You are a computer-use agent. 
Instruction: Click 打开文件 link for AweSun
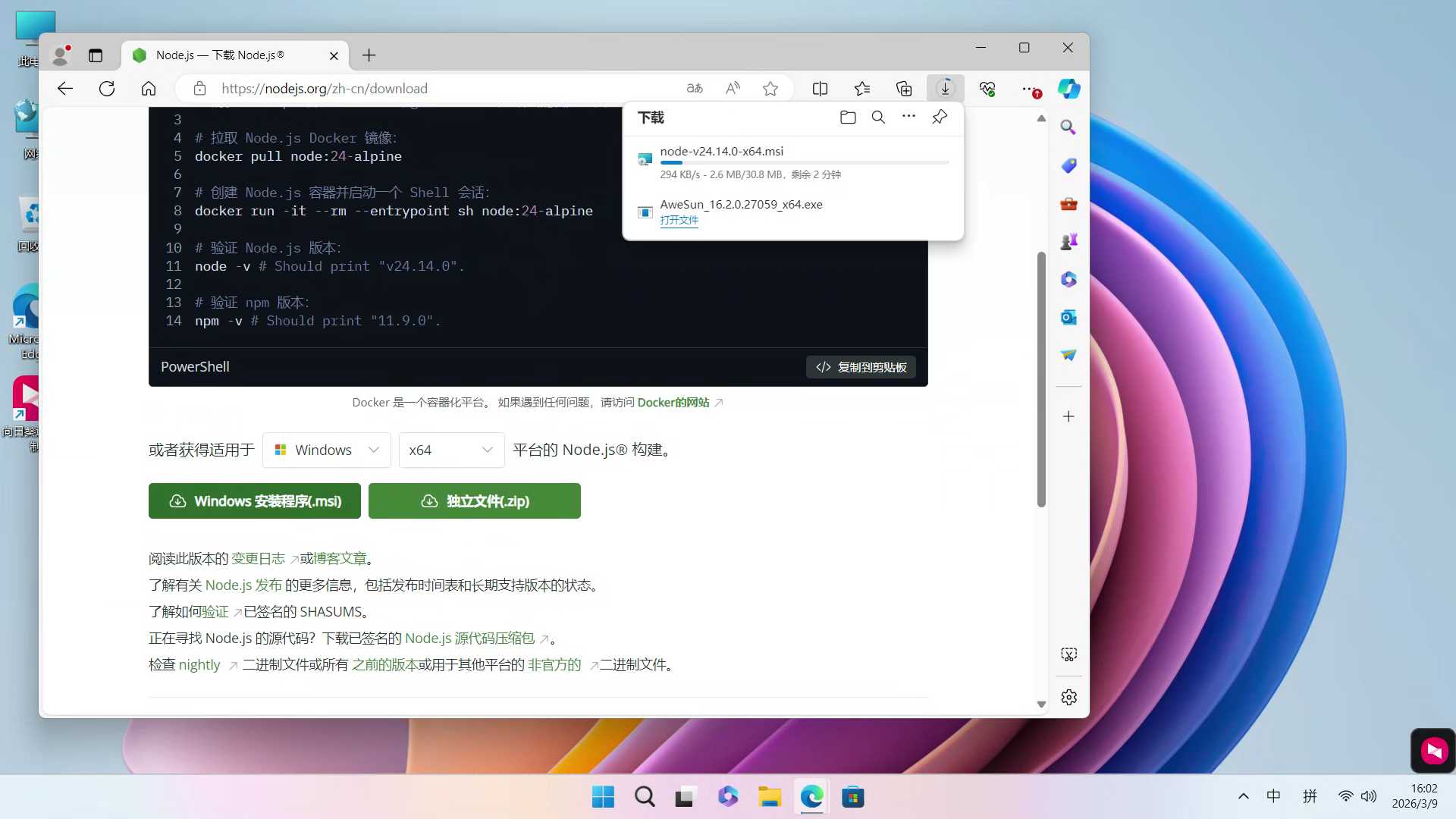[x=679, y=221]
